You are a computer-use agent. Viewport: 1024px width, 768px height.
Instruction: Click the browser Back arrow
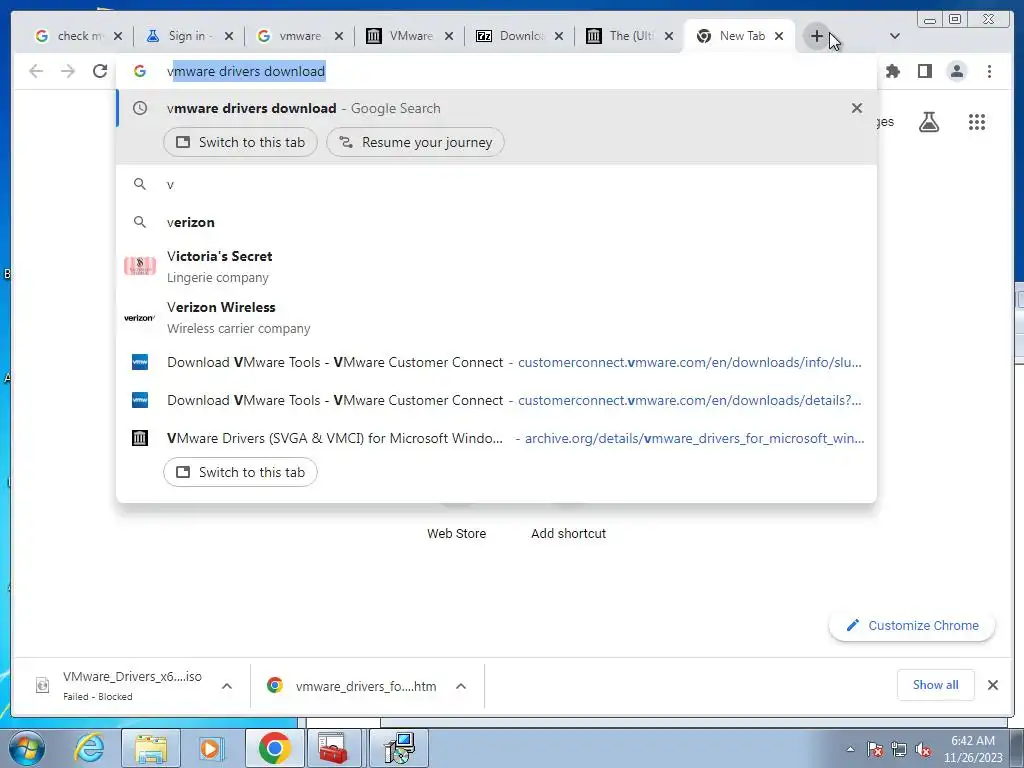pos(36,71)
